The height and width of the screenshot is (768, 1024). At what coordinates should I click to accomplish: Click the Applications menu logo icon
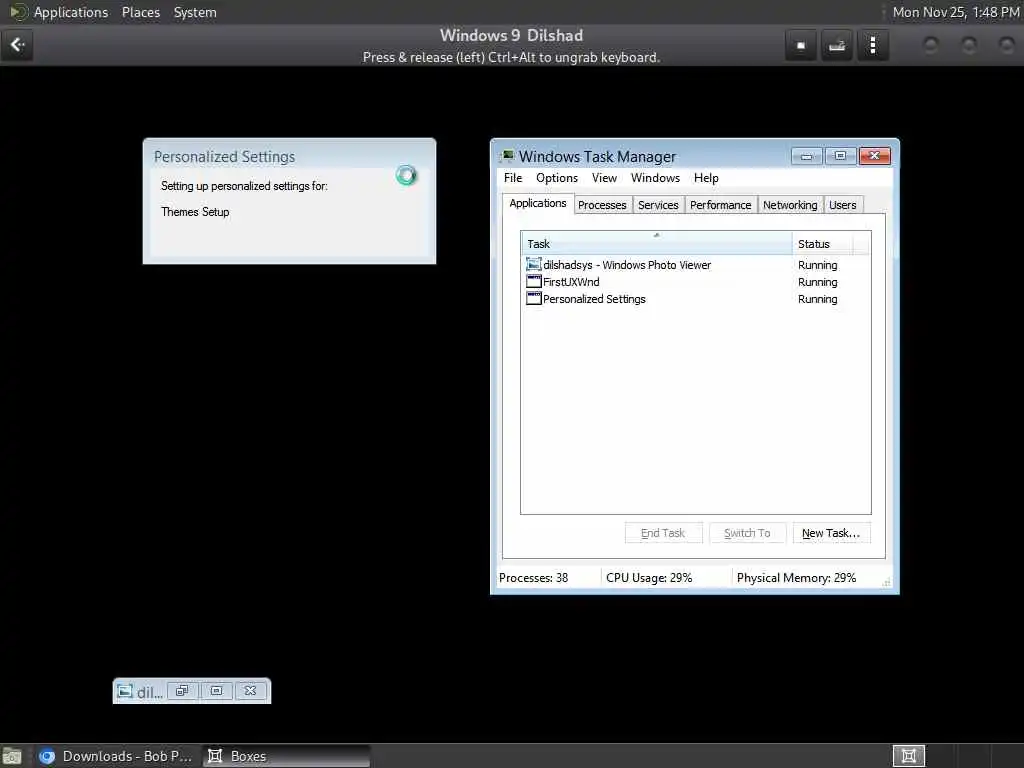tap(18, 12)
